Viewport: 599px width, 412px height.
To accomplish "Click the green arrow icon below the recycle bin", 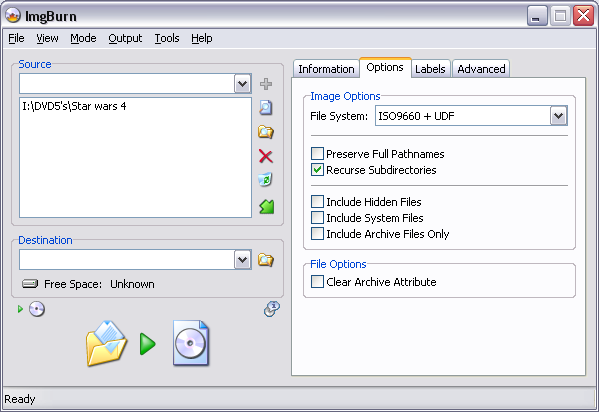I will [267, 206].
